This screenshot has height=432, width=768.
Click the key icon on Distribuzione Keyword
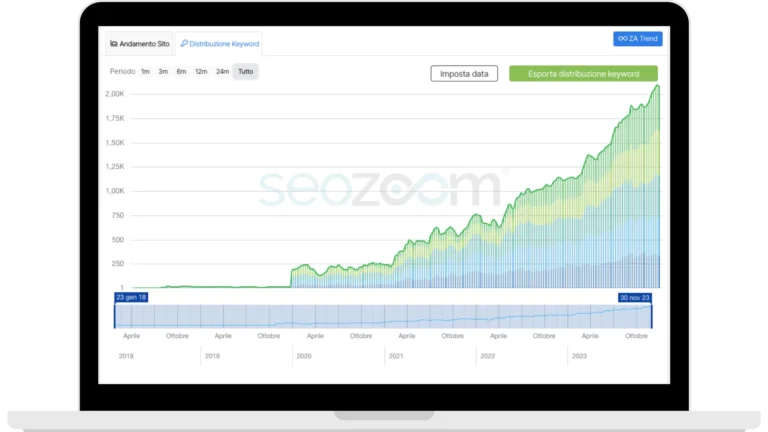coord(184,44)
